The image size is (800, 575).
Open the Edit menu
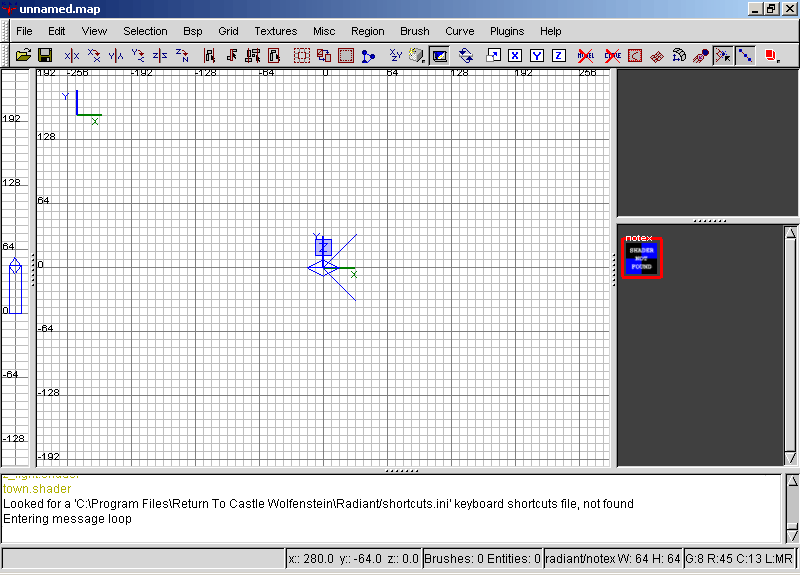(57, 31)
